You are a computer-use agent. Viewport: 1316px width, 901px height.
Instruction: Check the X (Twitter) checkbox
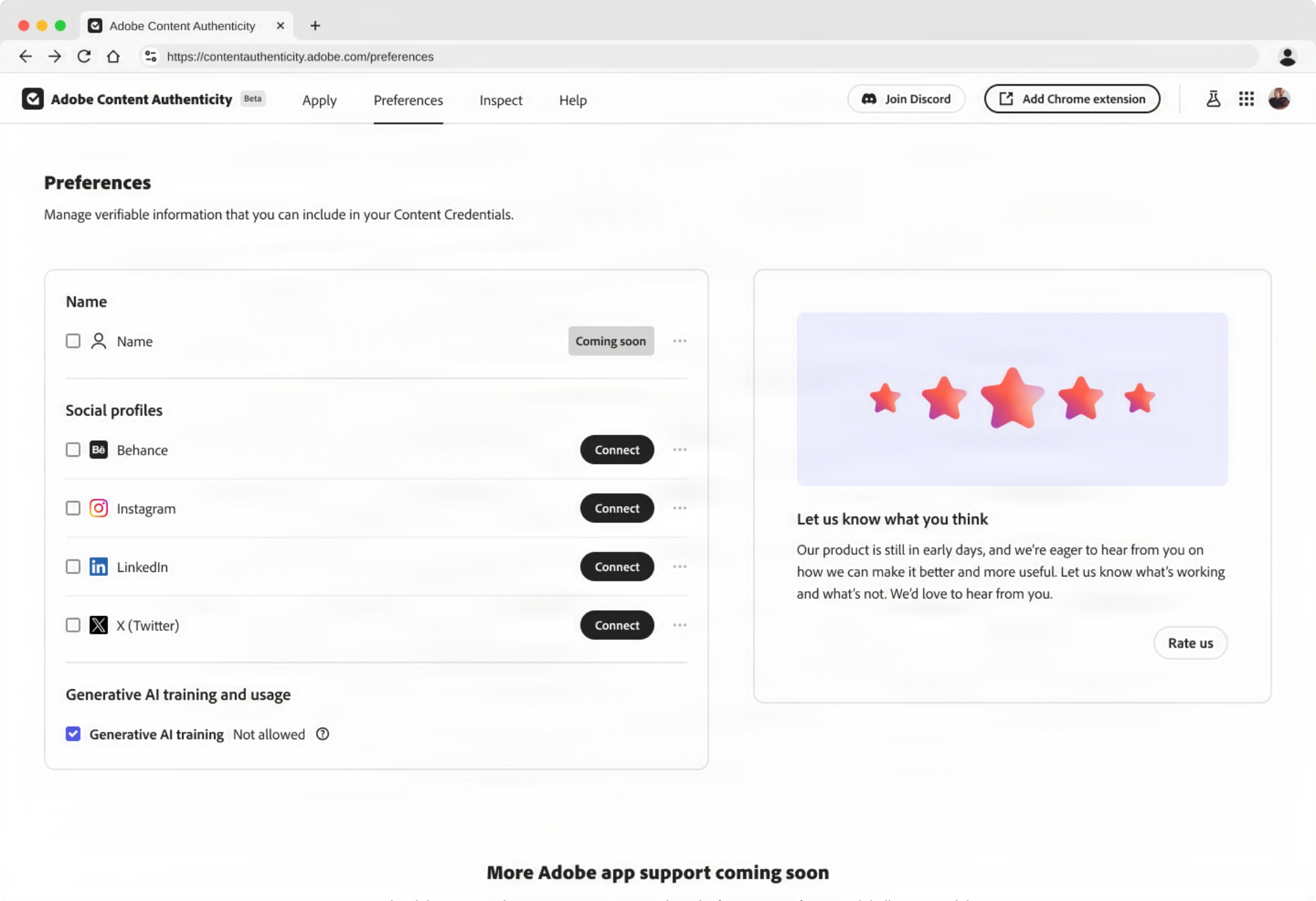[x=73, y=625]
